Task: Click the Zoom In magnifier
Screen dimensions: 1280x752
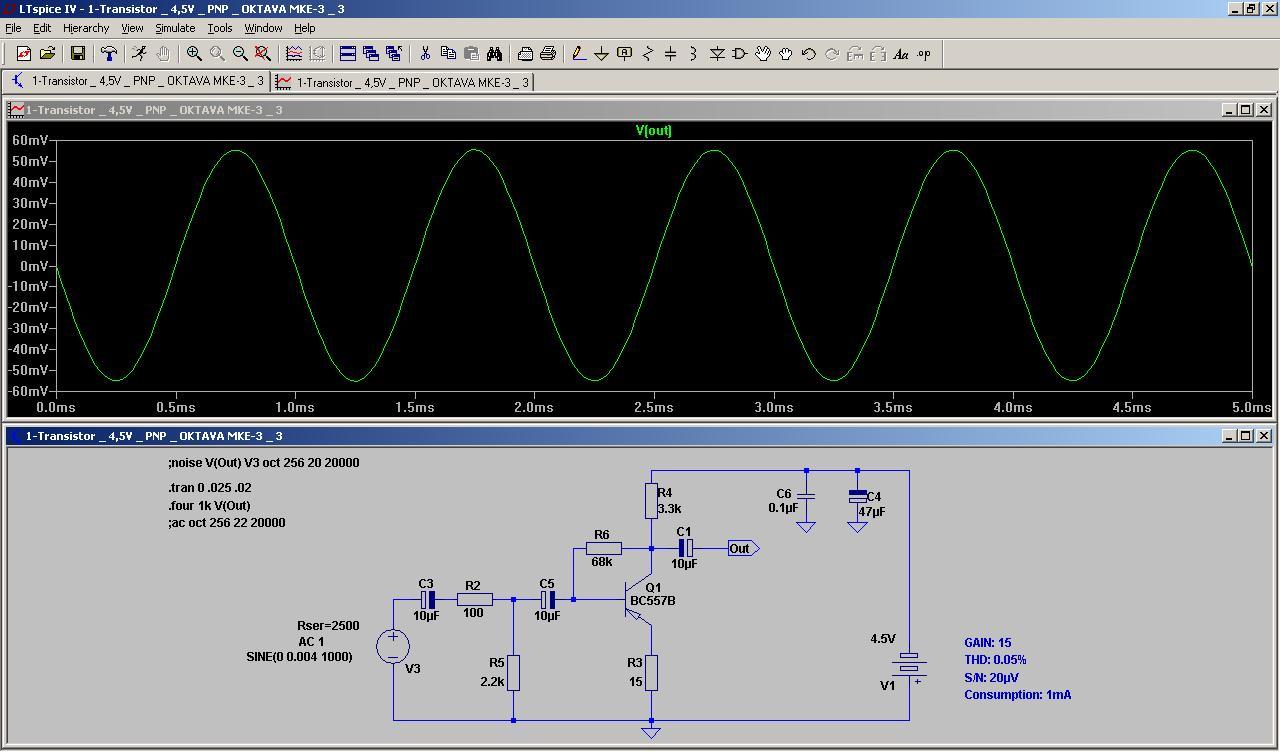Action: pos(194,54)
